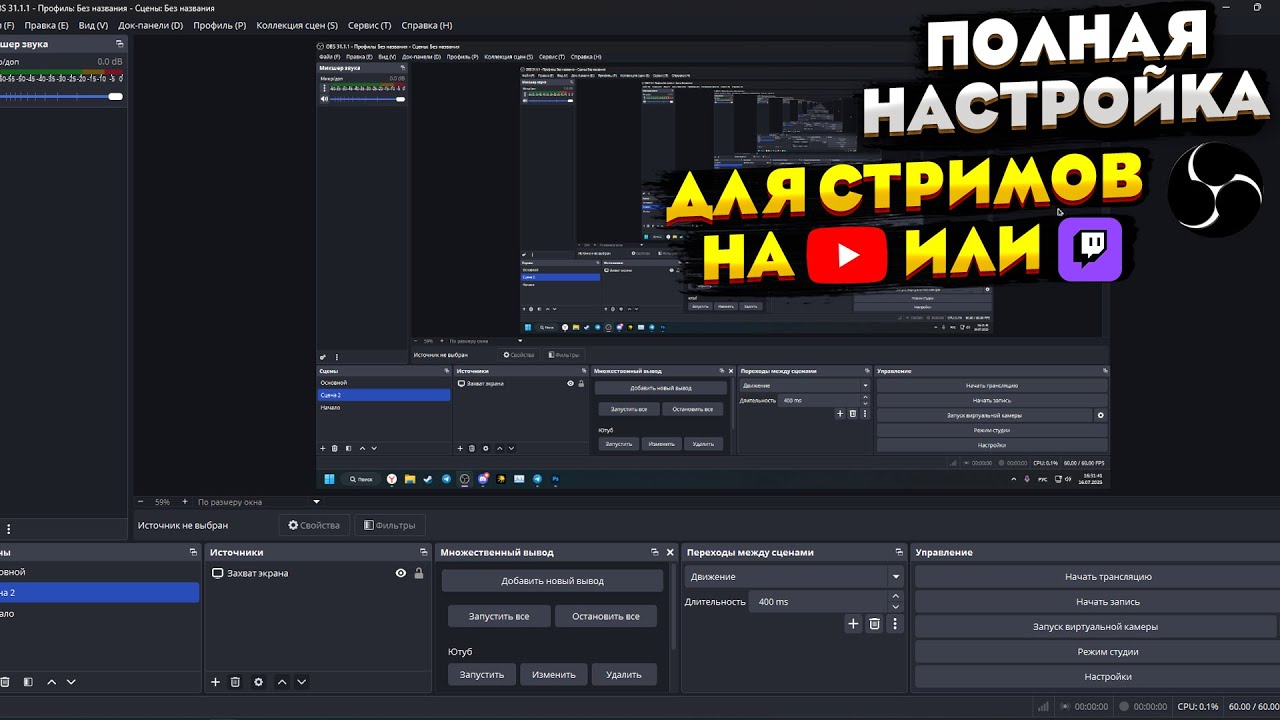Open the Движение transition dropdown
Viewport: 1280px width, 720px height.
click(x=794, y=577)
